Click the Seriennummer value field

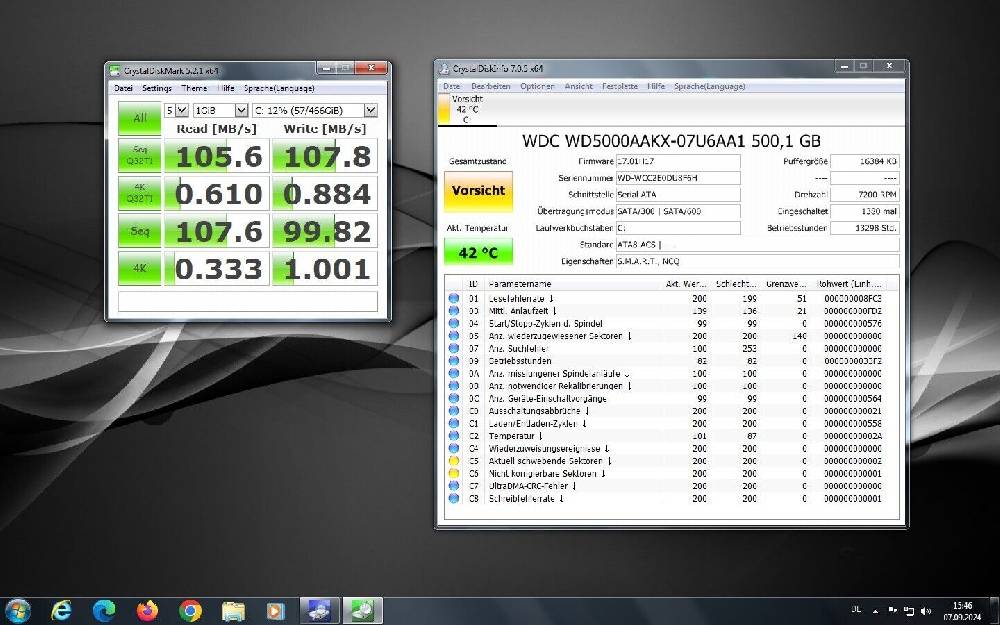click(678, 179)
